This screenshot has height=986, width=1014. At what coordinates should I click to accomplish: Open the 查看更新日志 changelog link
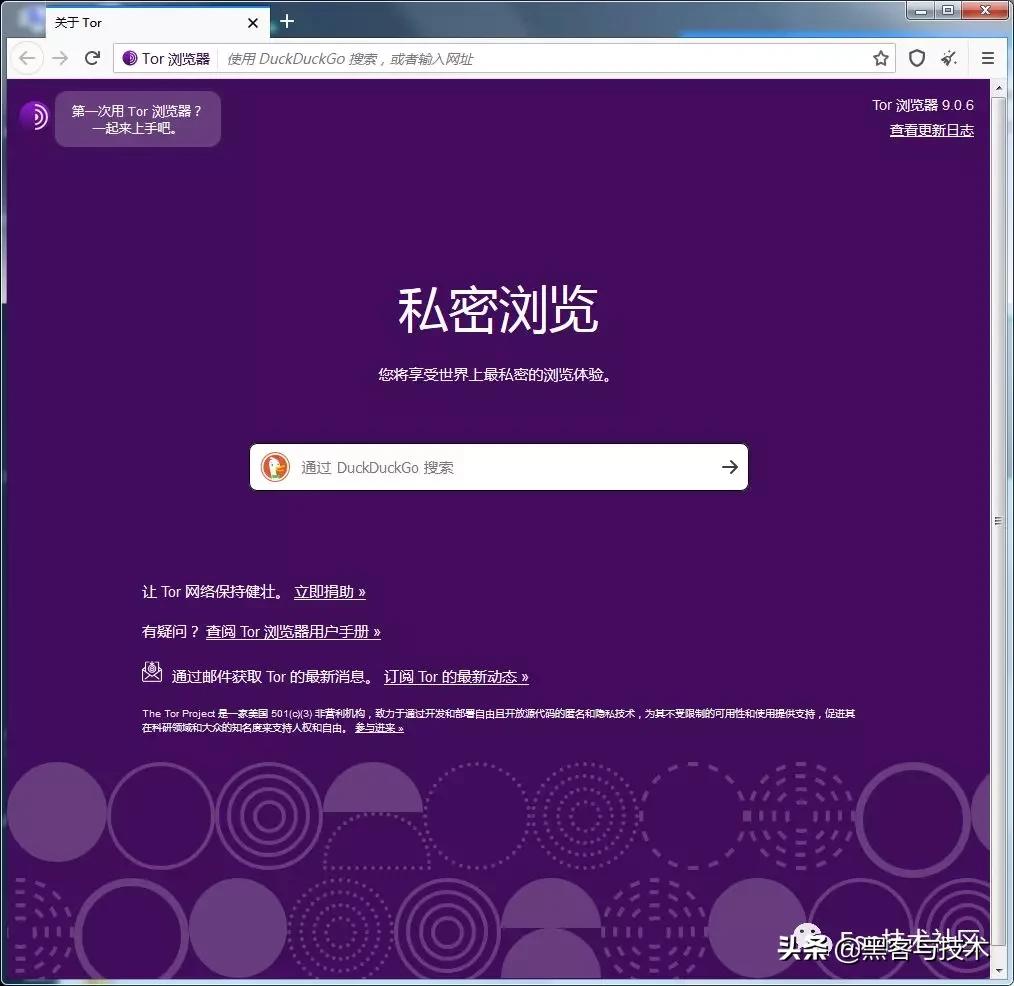931,130
